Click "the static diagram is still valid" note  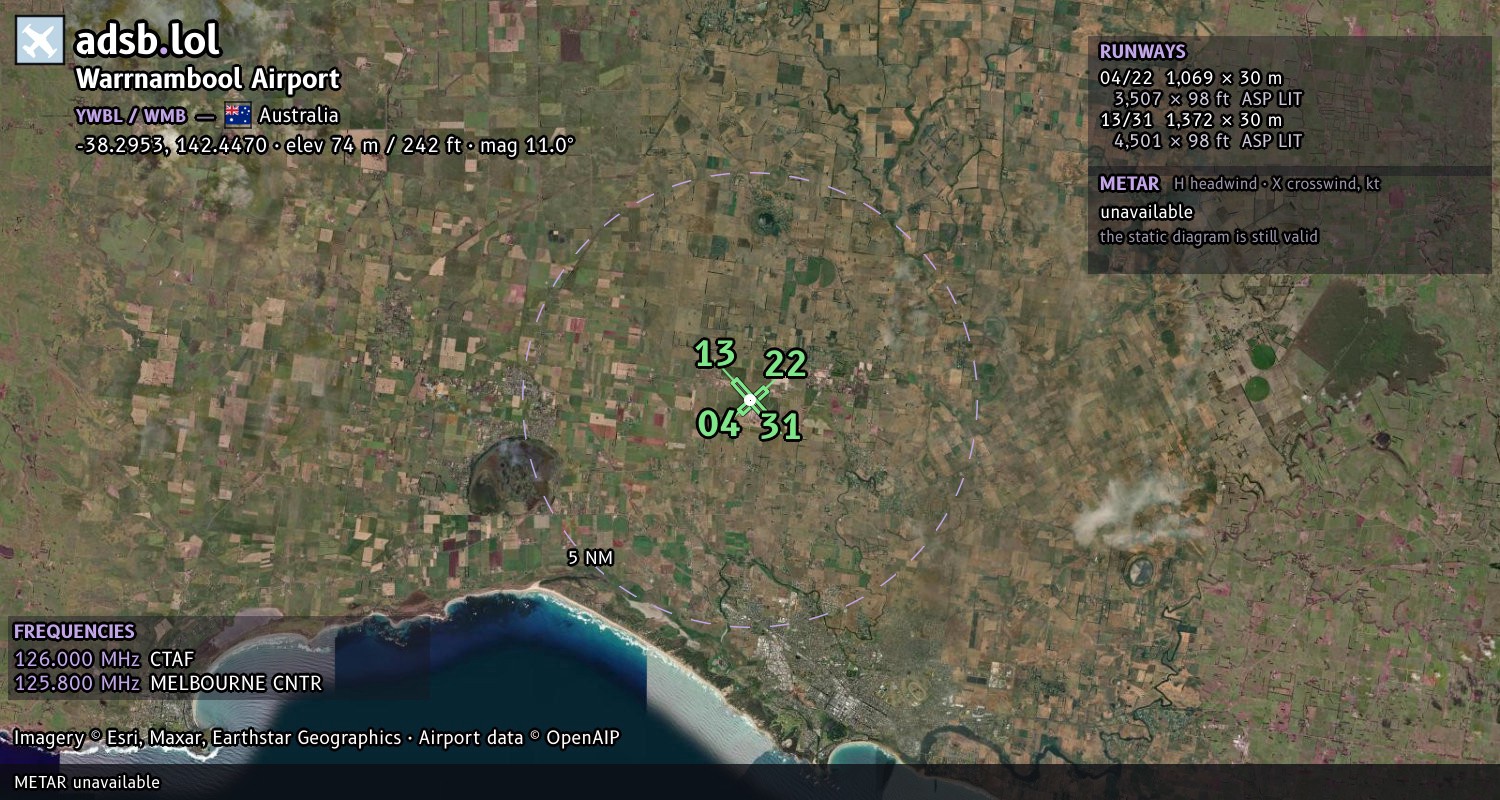pos(1209,237)
